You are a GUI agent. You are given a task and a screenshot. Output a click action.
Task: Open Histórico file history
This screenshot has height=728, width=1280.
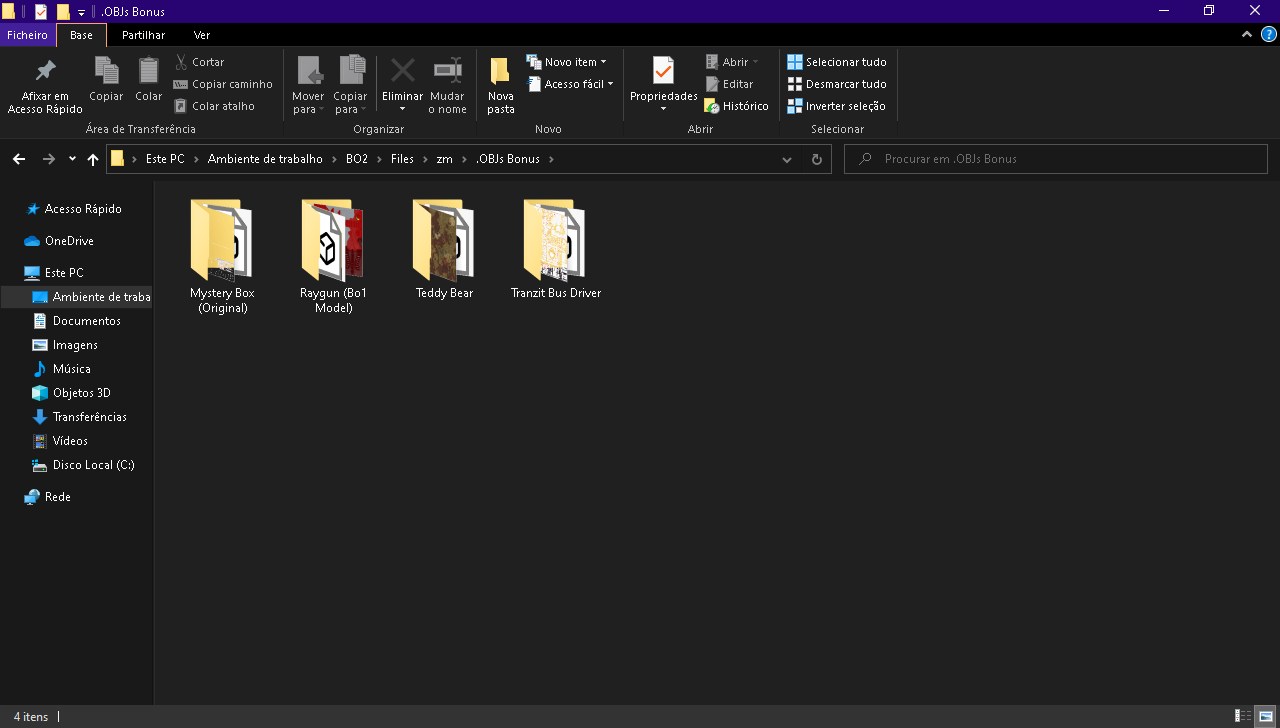(736, 106)
